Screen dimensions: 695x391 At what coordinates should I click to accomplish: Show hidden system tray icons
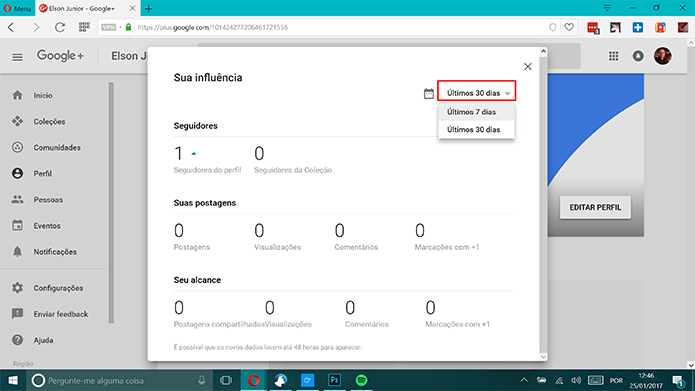click(524, 380)
